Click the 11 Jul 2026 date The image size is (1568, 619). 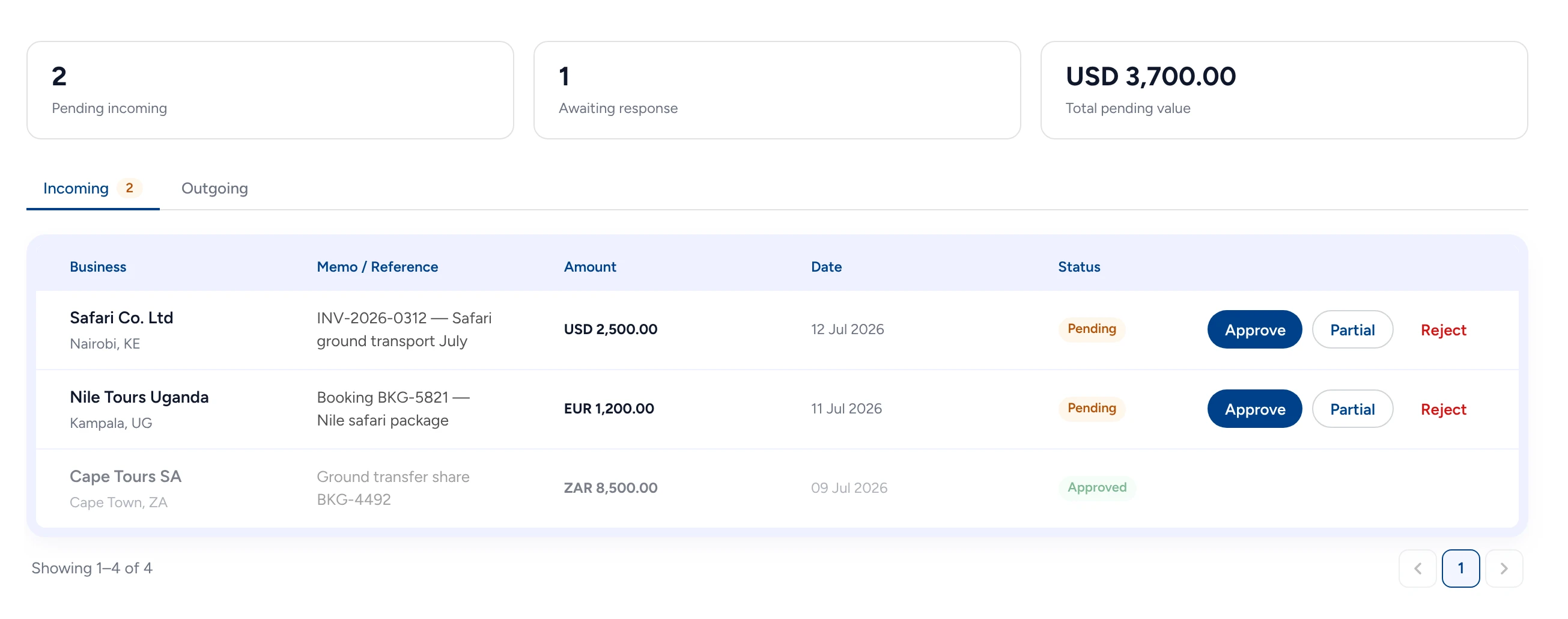tap(846, 409)
